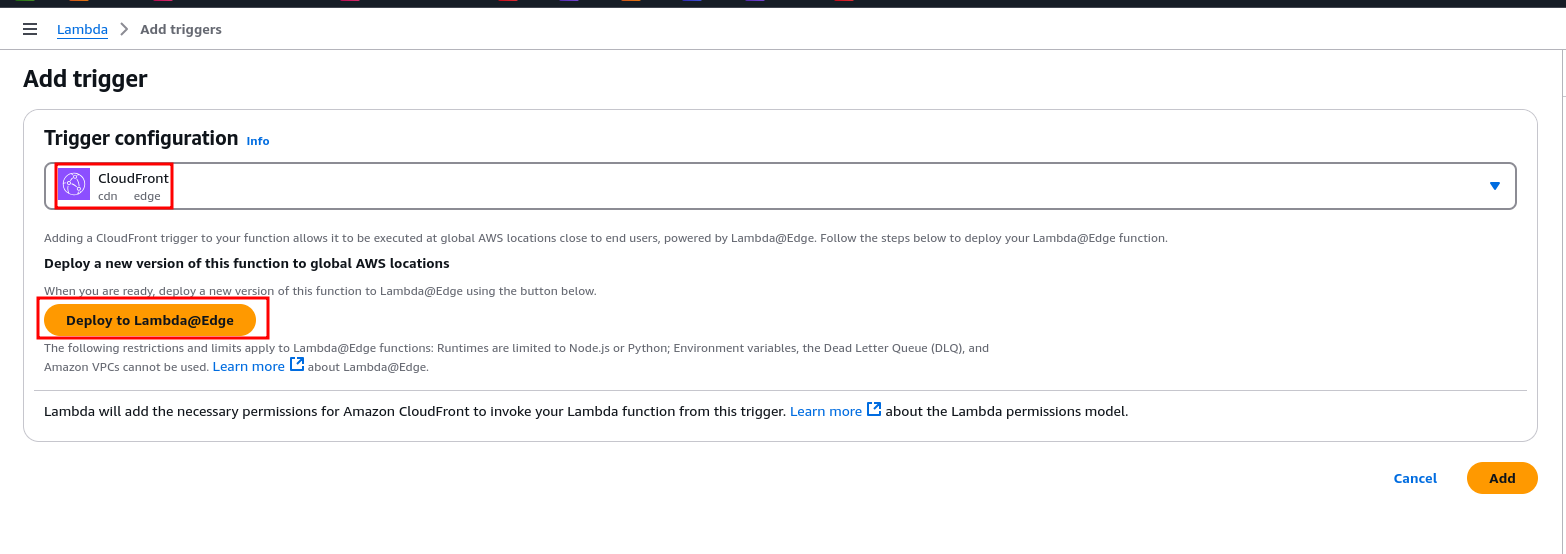Click the breadcrumb chevron separator
1566x554 pixels.
(124, 30)
